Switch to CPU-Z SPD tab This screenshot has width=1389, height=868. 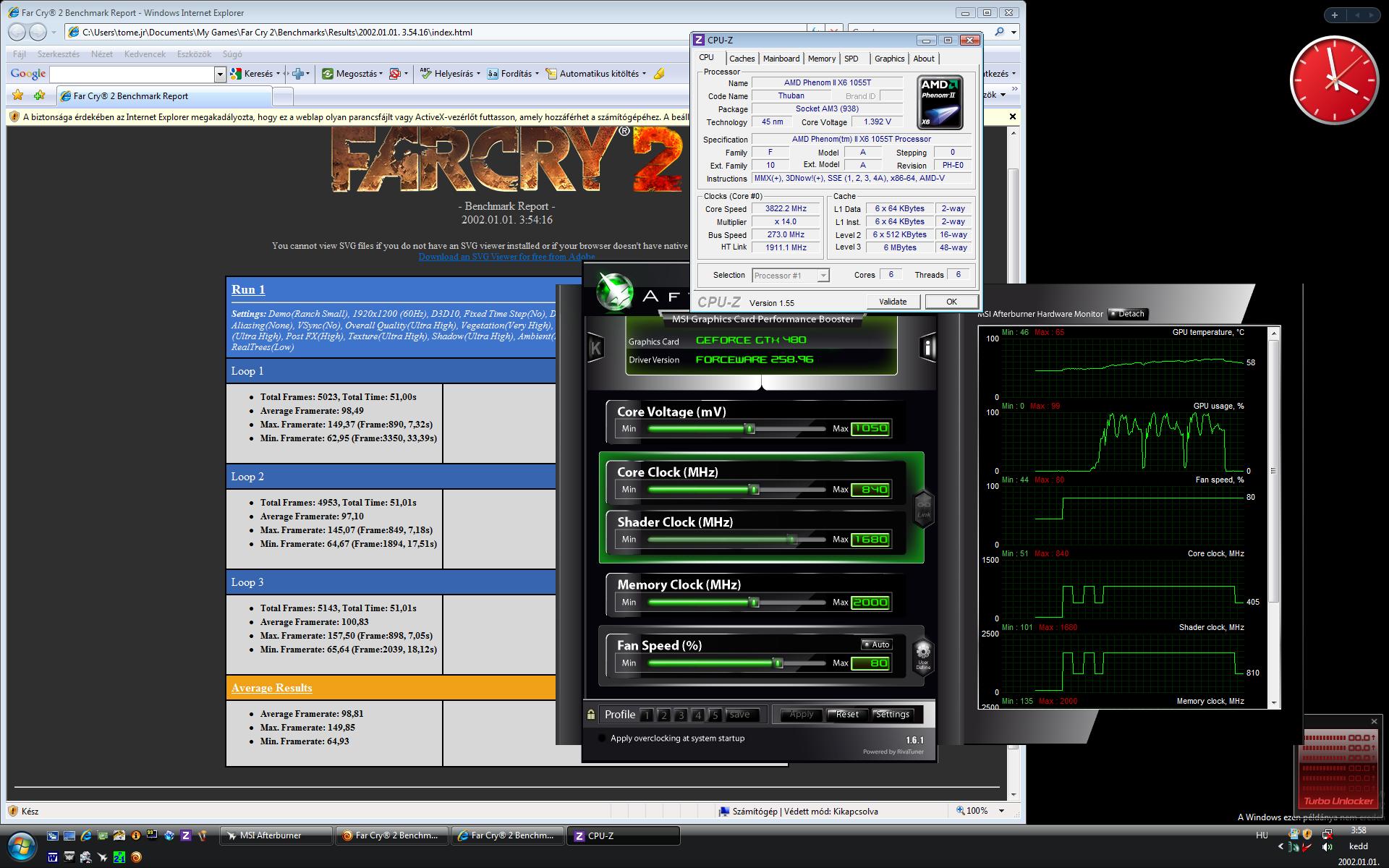click(851, 59)
